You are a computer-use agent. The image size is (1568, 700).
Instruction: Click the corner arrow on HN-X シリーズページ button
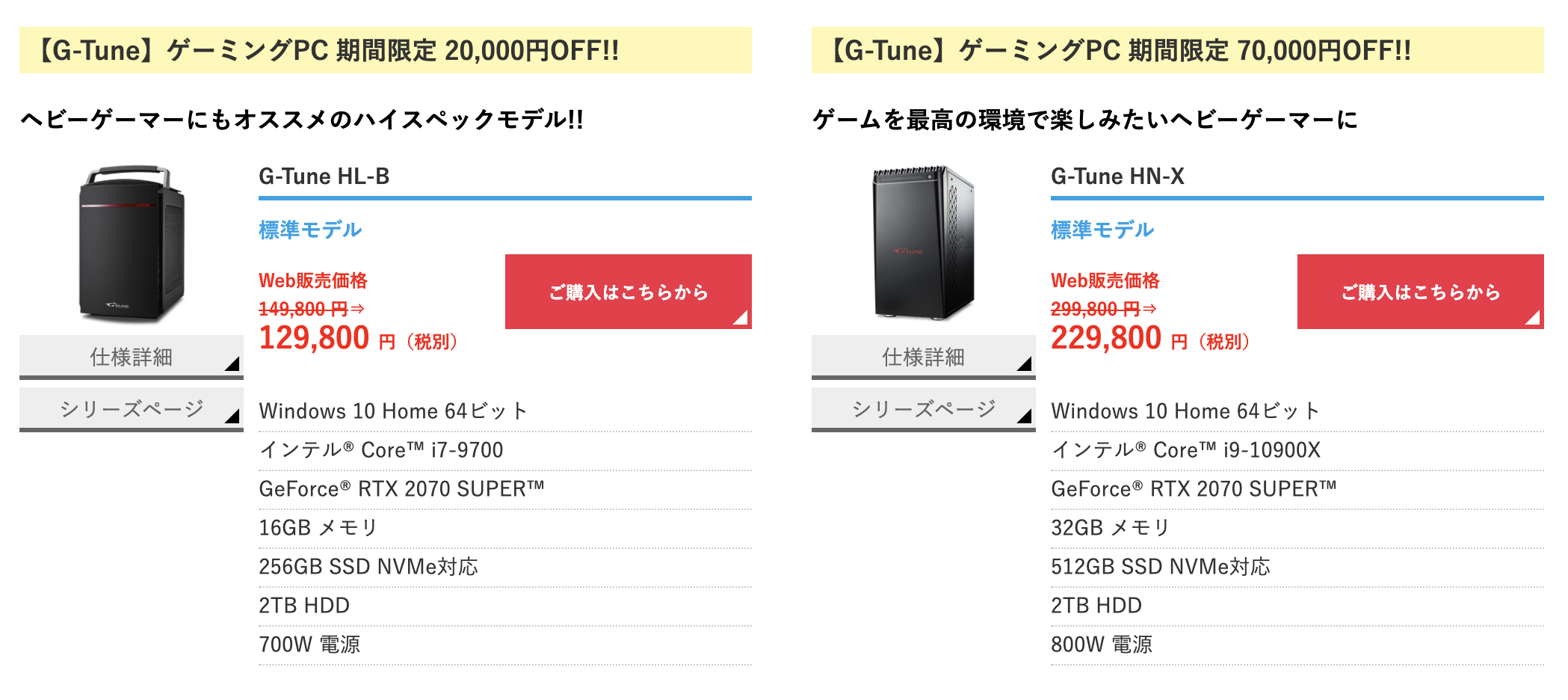(x=1025, y=416)
